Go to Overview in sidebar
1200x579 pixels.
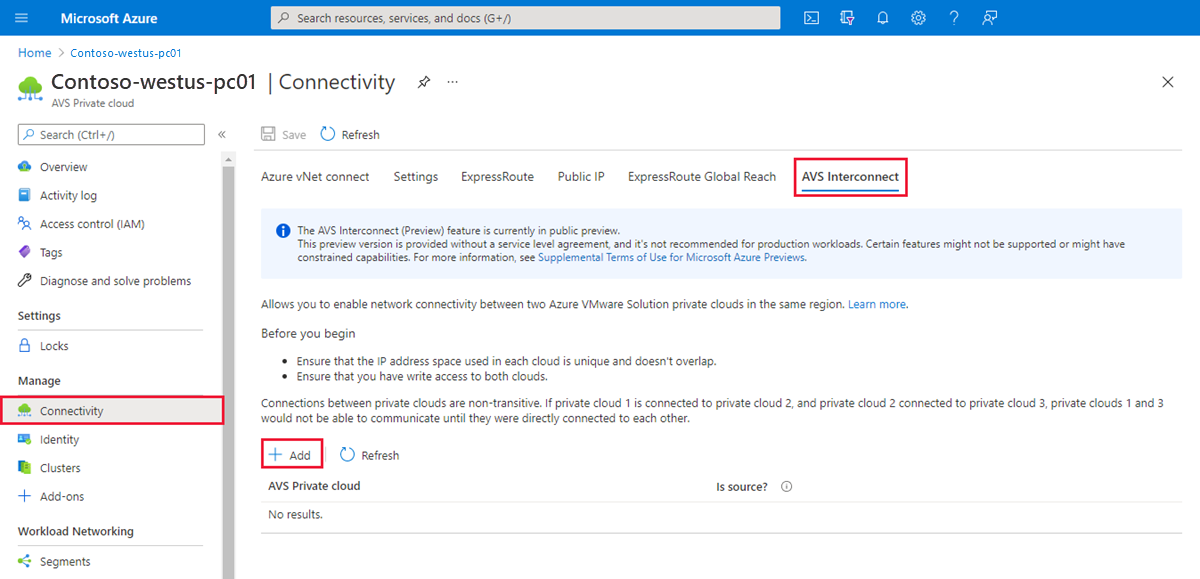click(x=63, y=167)
